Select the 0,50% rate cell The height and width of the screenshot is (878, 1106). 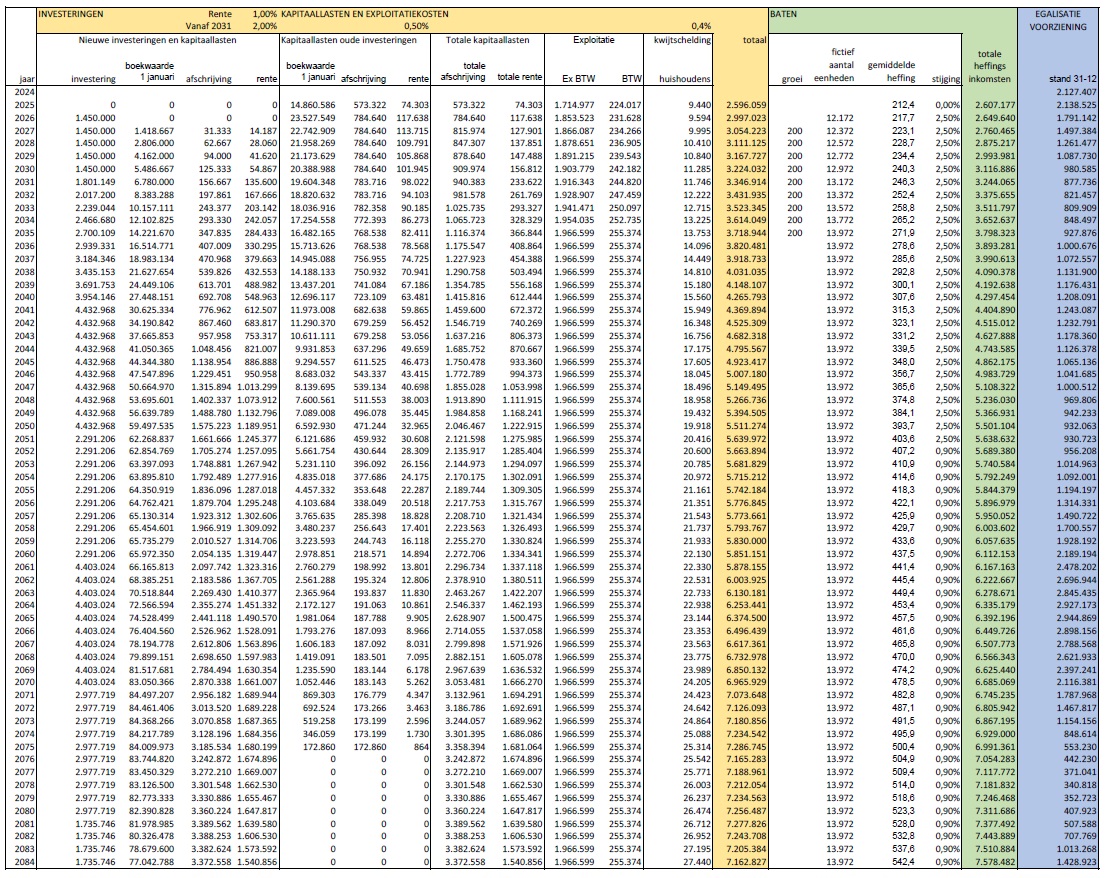click(415, 27)
